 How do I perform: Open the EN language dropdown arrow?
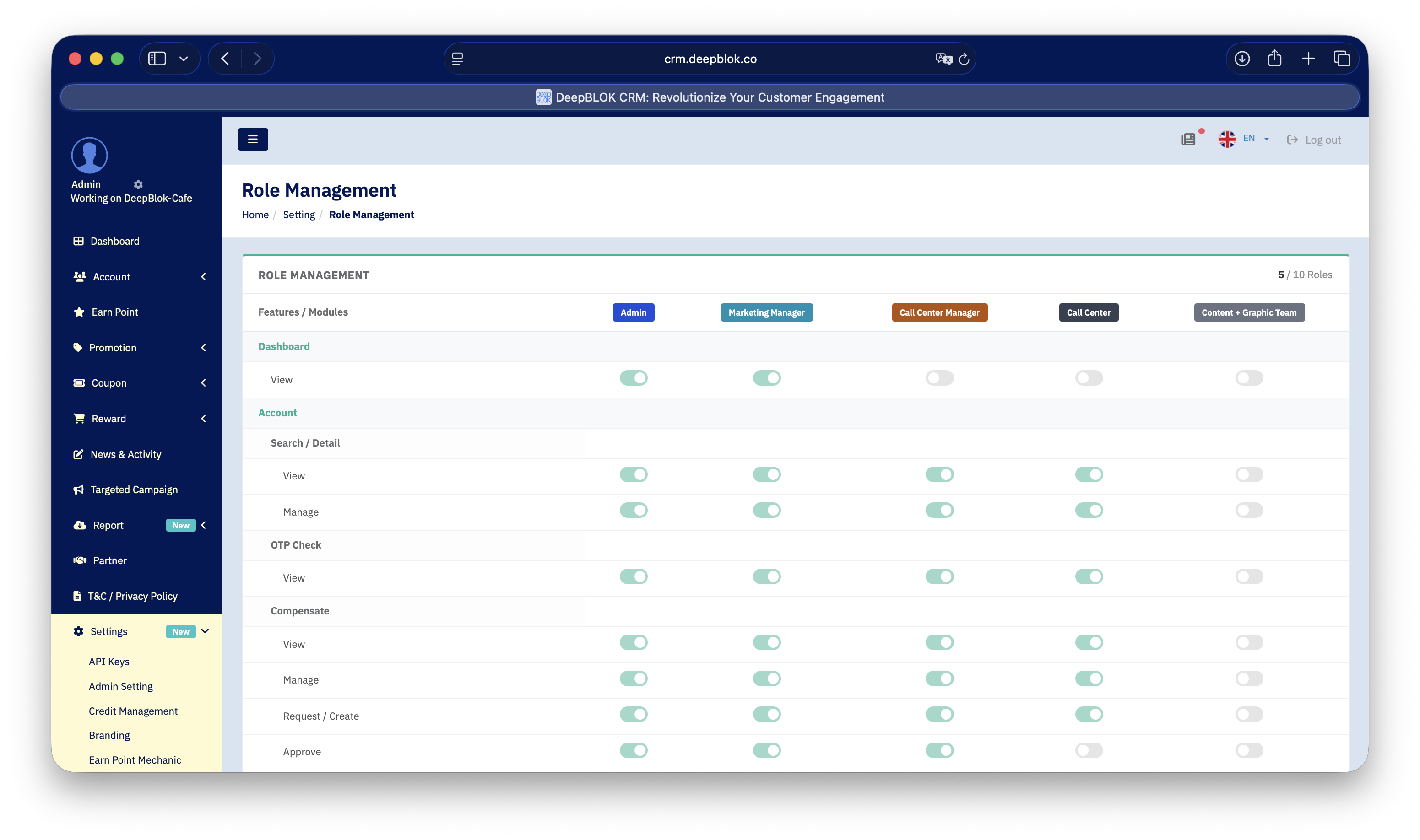(1266, 139)
